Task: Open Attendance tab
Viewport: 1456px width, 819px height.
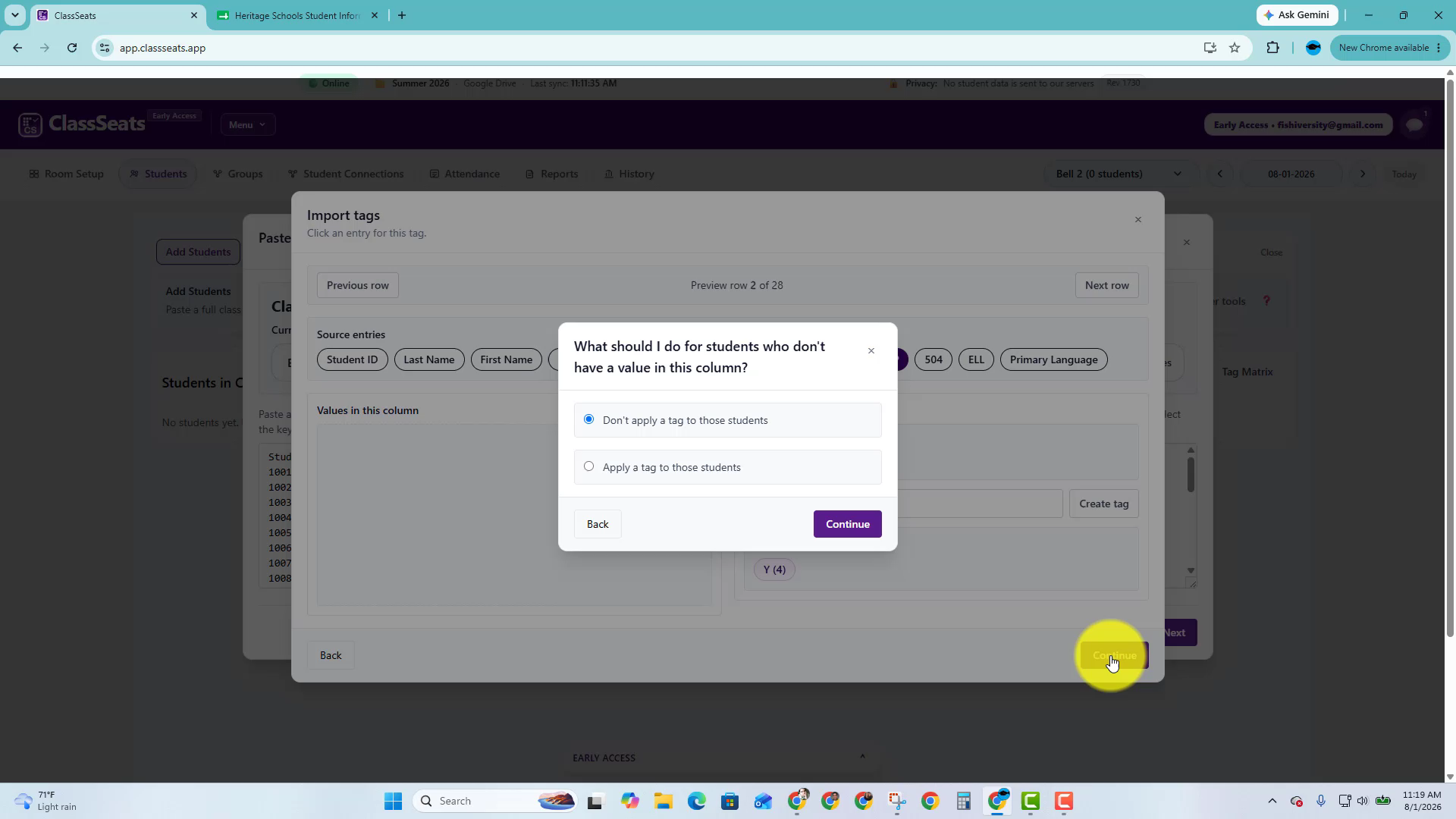Action: tap(465, 174)
